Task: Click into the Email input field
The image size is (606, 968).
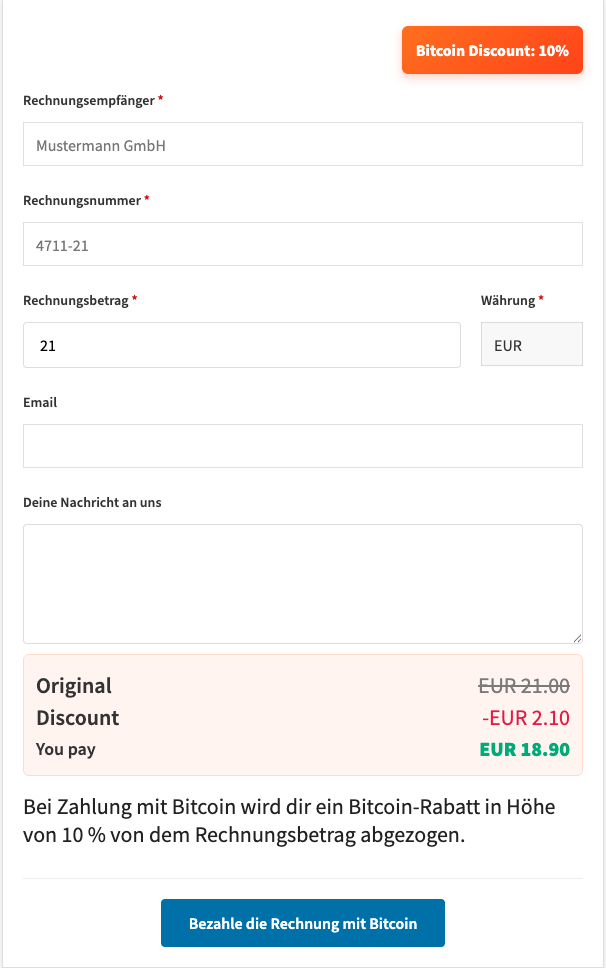Action: pos(302,446)
